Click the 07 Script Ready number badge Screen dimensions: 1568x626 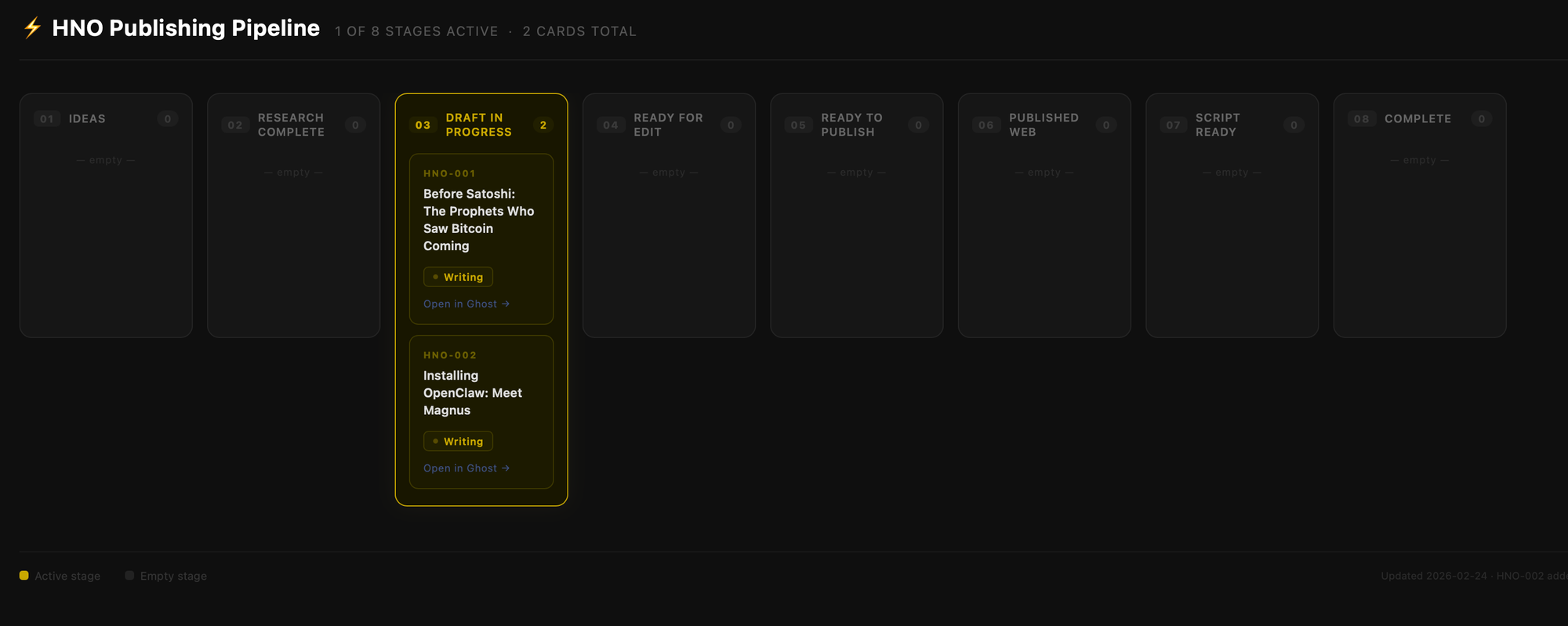[1173, 126]
